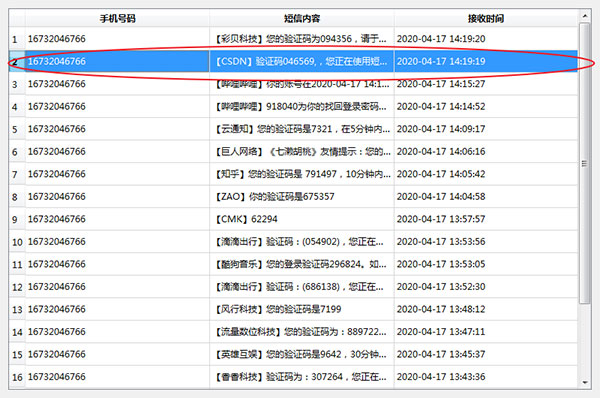The width and height of the screenshot is (600, 398).
Task: Click the time 2020-04-17 14:04:58
Action: click(x=441, y=197)
